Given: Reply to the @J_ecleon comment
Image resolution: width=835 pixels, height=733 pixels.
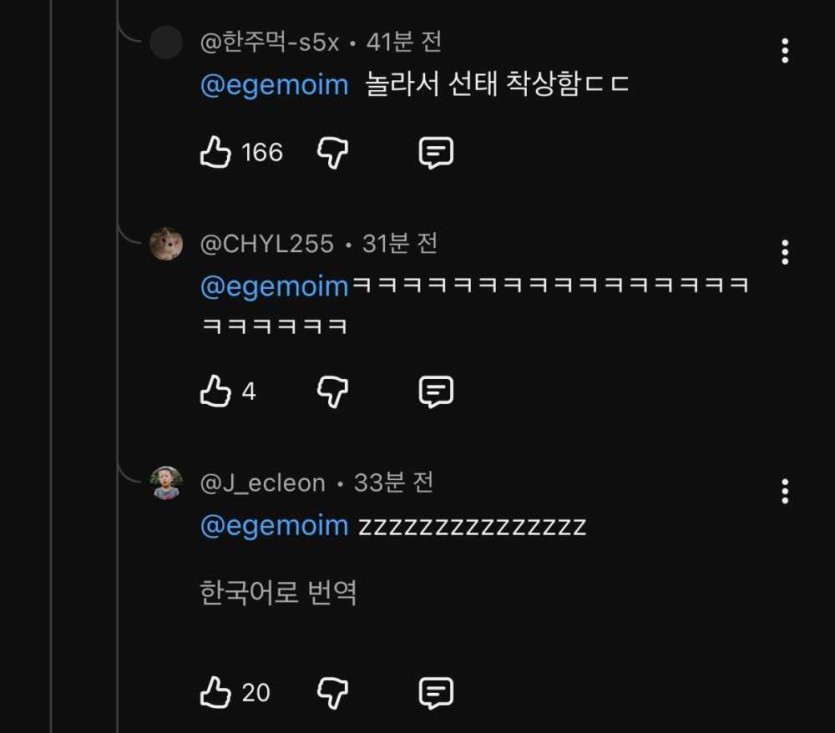Looking at the screenshot, I should [435, 692].
